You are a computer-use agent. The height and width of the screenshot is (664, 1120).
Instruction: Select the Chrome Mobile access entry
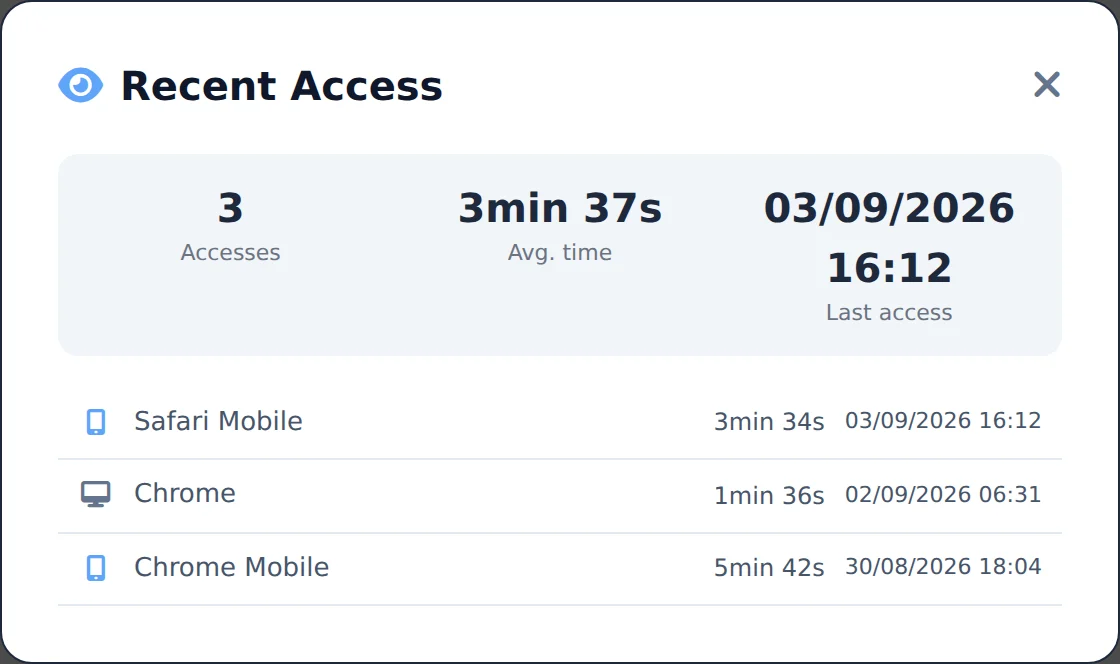tap(560, 568)
